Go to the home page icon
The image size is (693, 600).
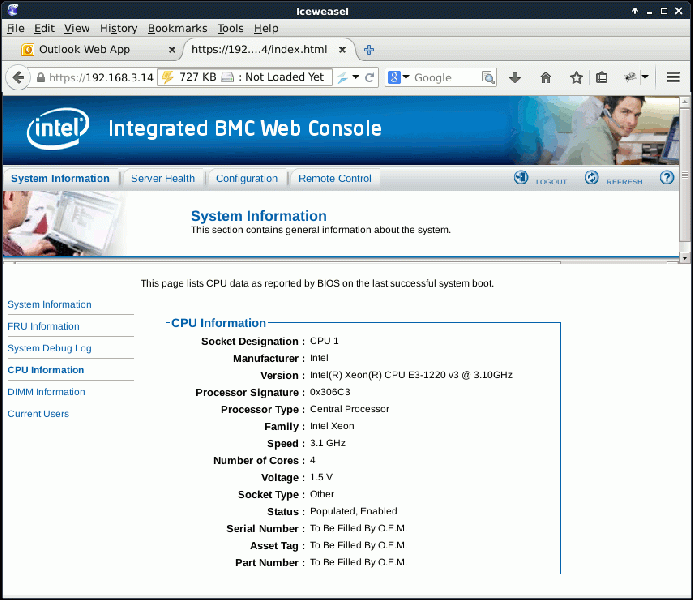pyautogui.click(x=546, y=78)
